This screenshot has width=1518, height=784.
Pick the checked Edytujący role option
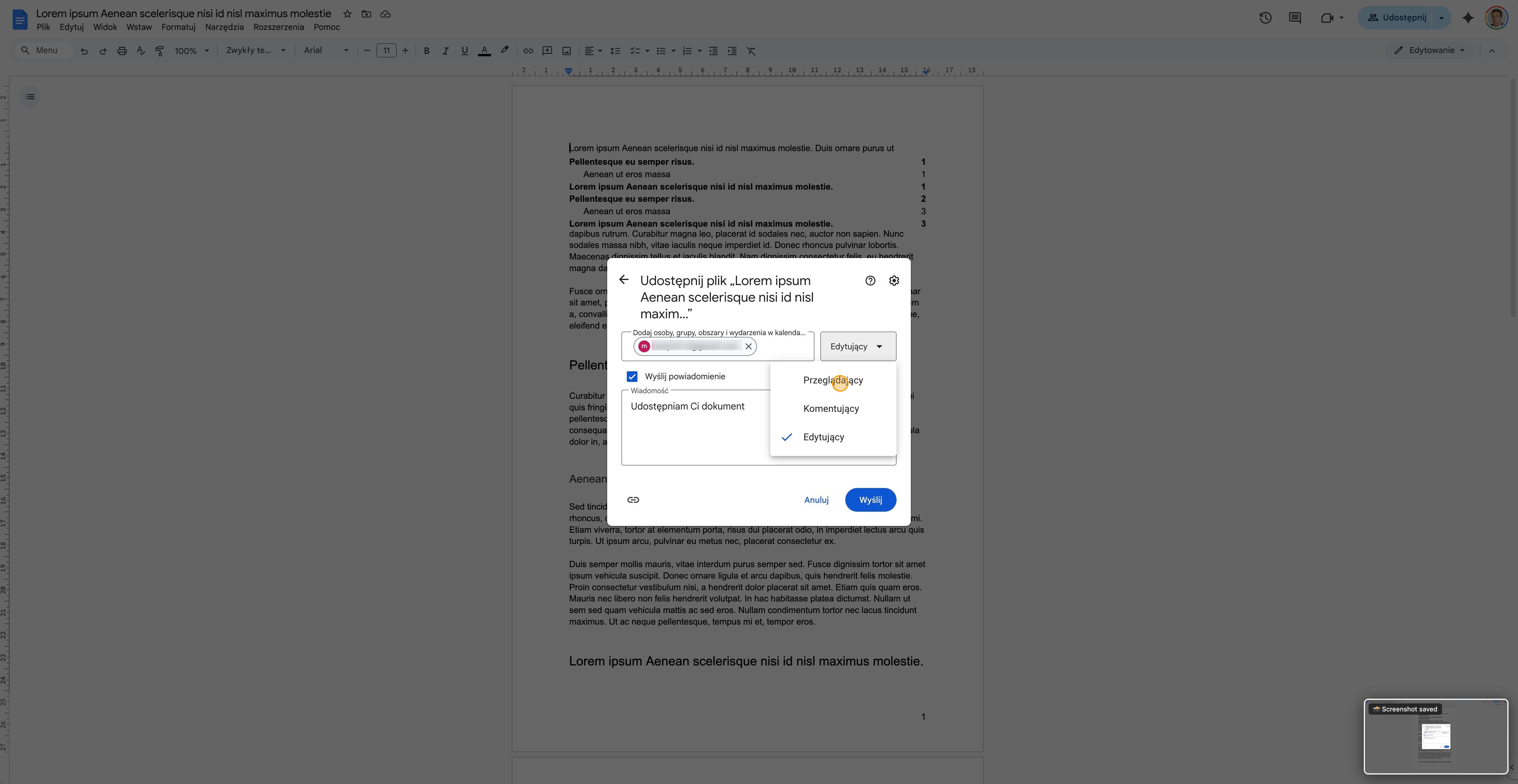pos(833,437)
